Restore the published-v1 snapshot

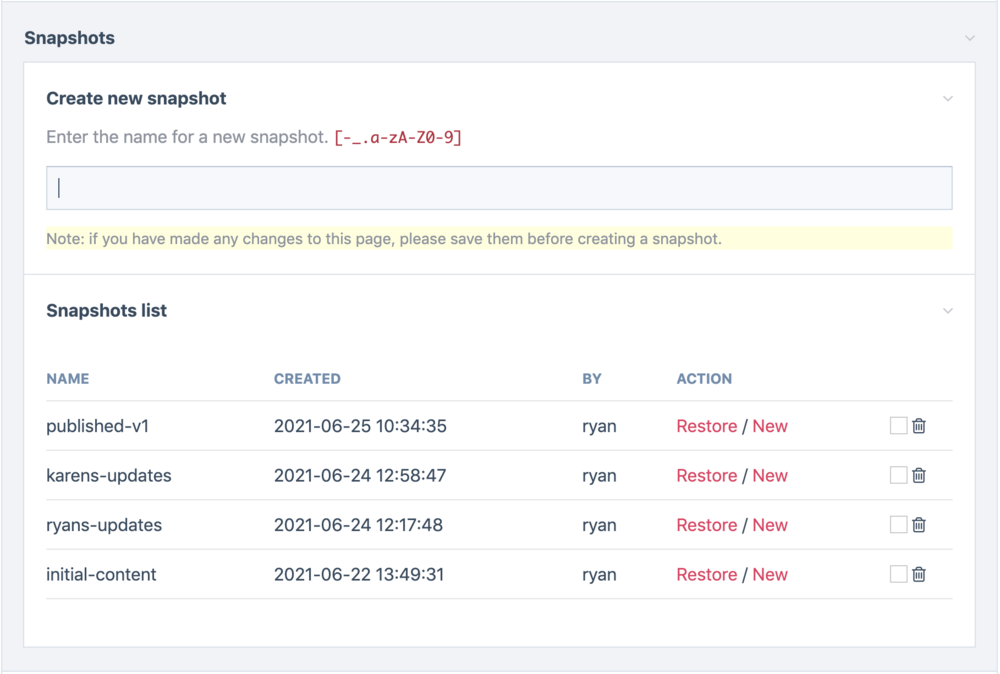pyautogui.click(x=706, y=426)
